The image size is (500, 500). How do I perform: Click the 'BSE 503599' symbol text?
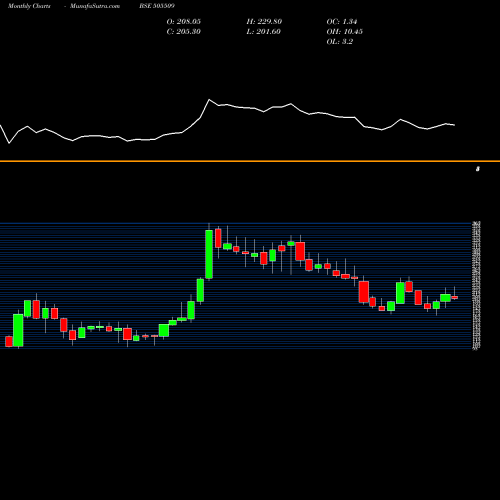point(157,6)
